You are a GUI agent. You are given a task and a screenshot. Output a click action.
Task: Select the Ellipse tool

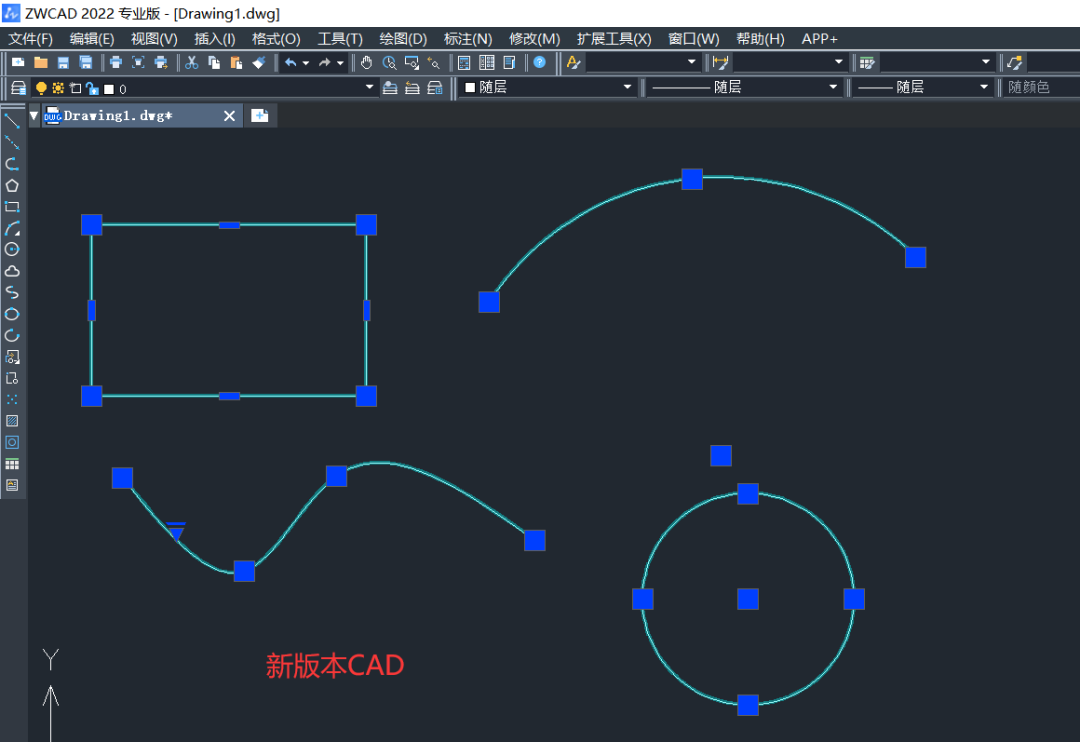click(12, 313)
